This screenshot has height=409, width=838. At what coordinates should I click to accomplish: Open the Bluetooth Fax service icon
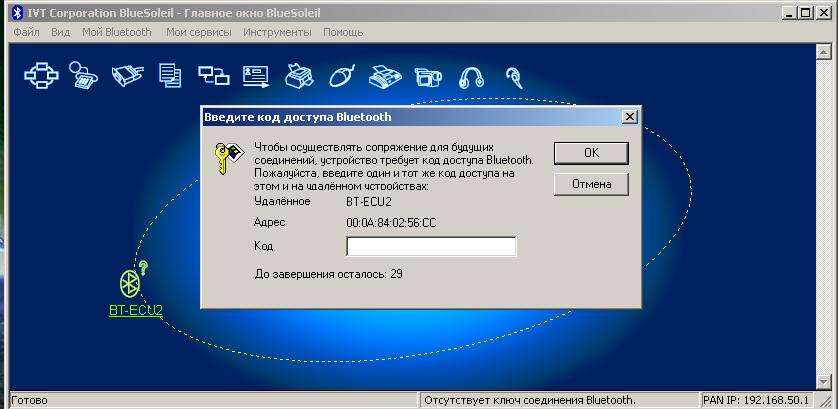pyautogui.click(x=385, y=76)
